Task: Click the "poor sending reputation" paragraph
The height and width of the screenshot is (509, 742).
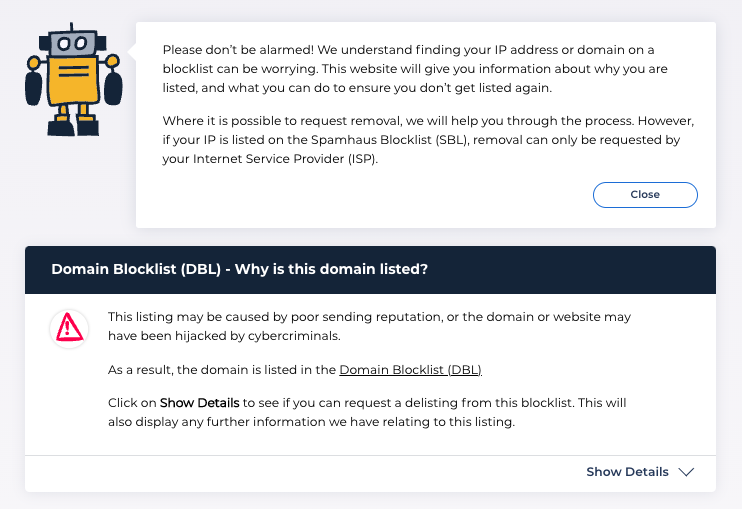Action: point(369,325)
